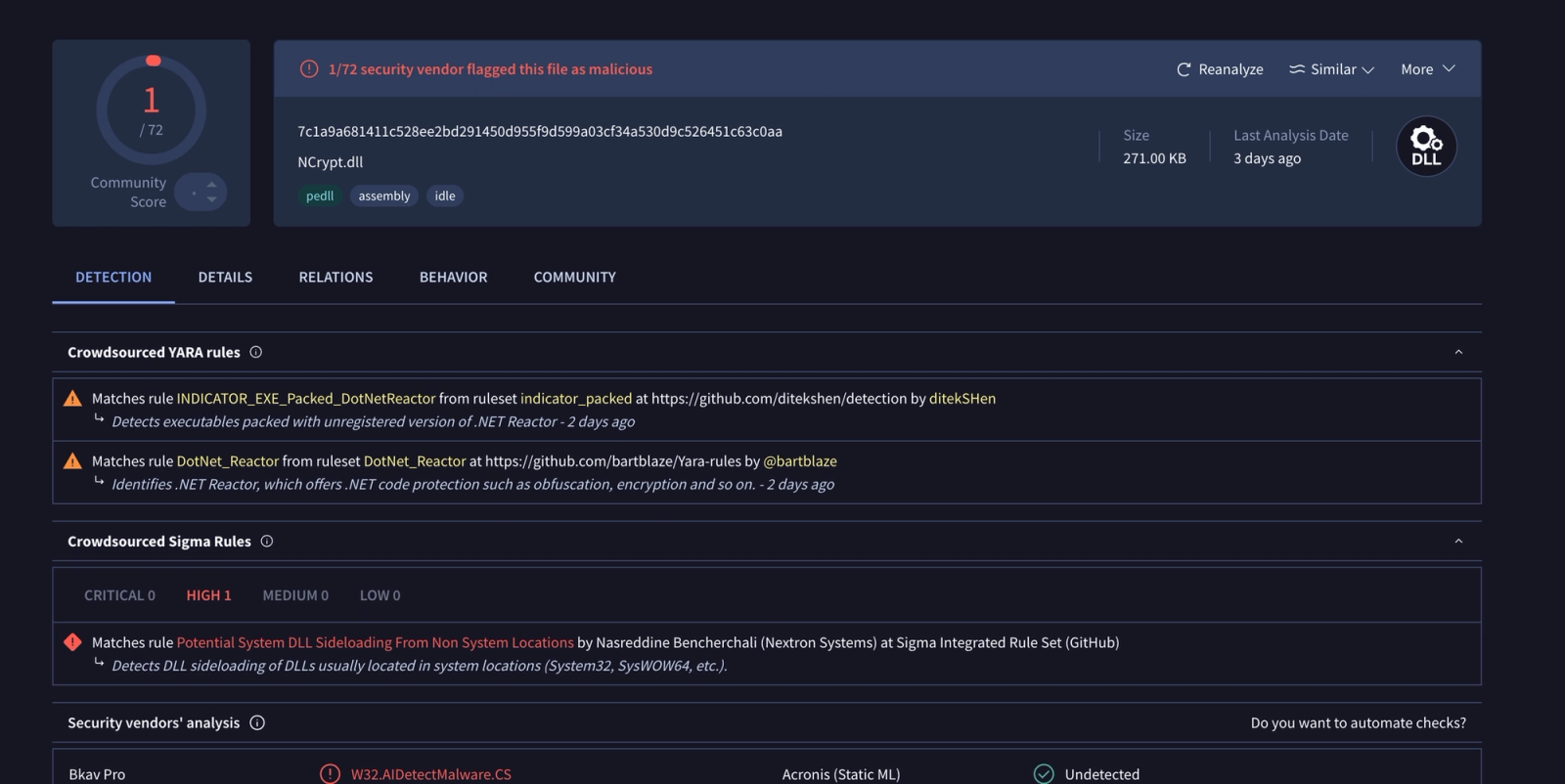Image resolution: width=1565 pixels, height=784 pixels.
Task: Filter Sigma rules by CRITICAL 0
Action: 119,595
